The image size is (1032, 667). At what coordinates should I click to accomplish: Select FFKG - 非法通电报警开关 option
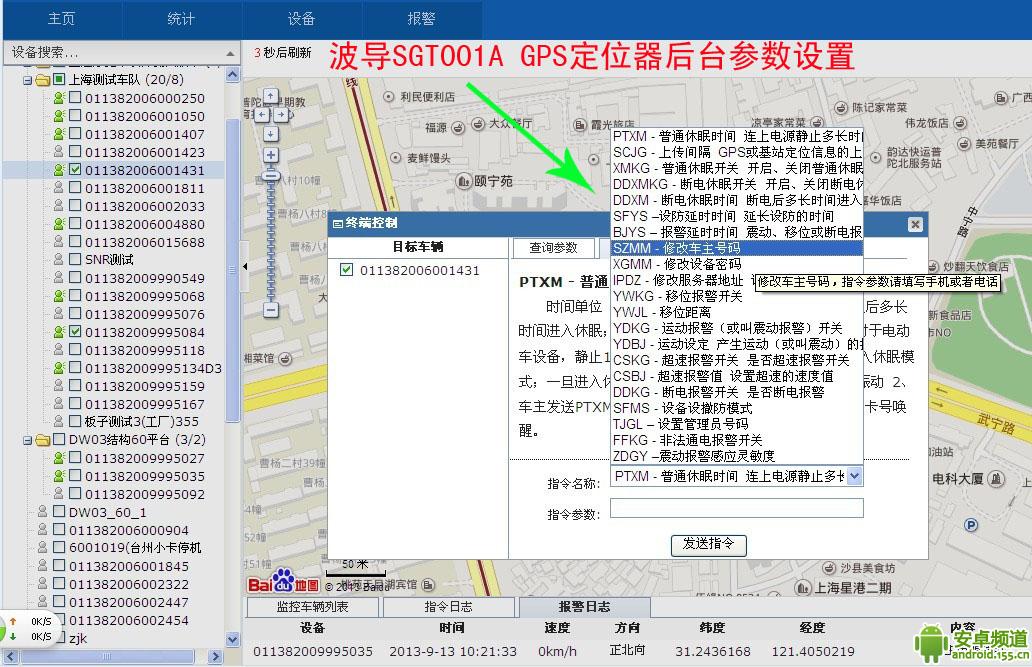coord(736,440)
